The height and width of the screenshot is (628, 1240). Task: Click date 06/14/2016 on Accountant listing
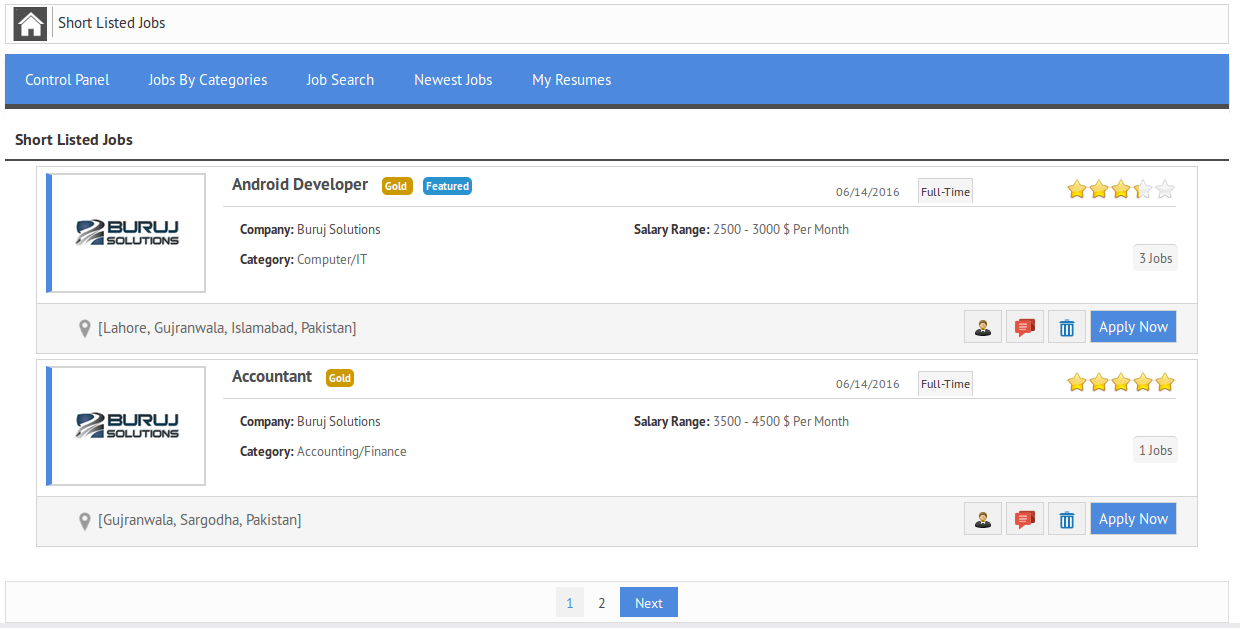click(868, 384)
